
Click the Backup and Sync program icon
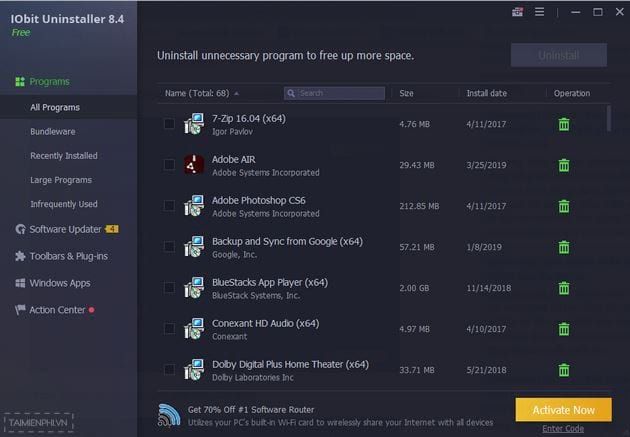pos(194,247)
